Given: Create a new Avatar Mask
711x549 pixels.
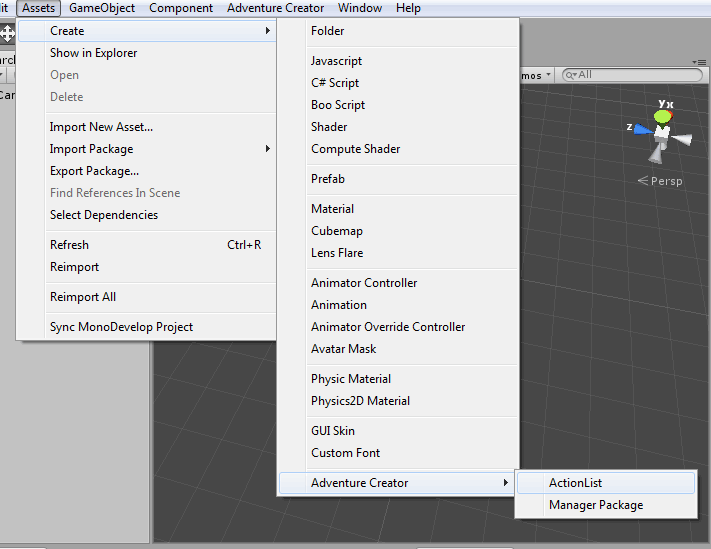Looking at the screenshot, I should click(x=398, y=349).
